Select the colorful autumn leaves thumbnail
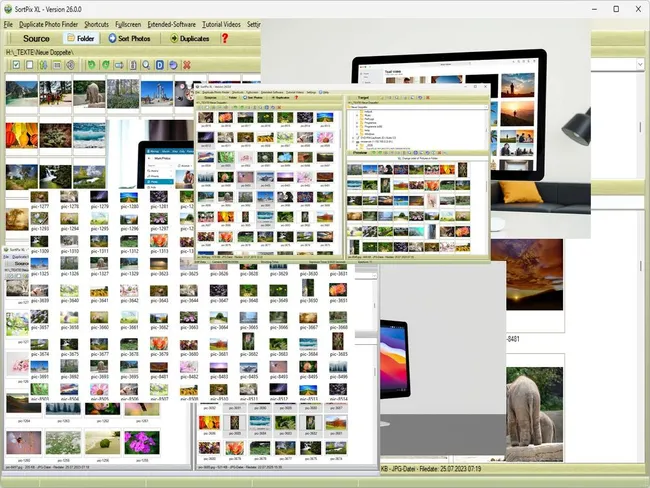This screenshot has width=650, height=488. point(22,135)
